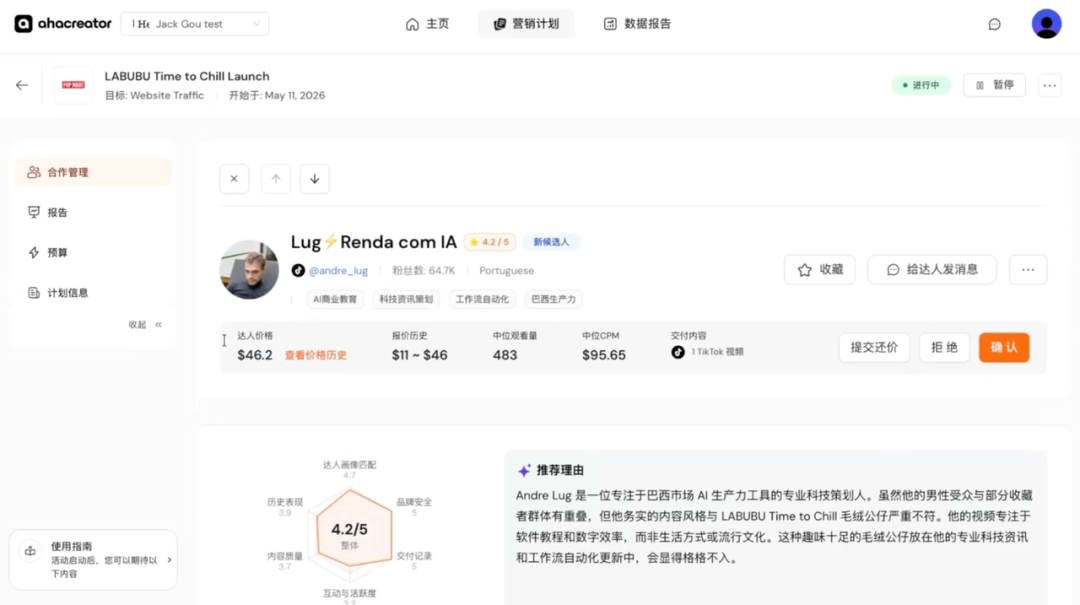The image size is (1080, 605).
Task: Open the chat messages icon in header
Action: (994, 24)
